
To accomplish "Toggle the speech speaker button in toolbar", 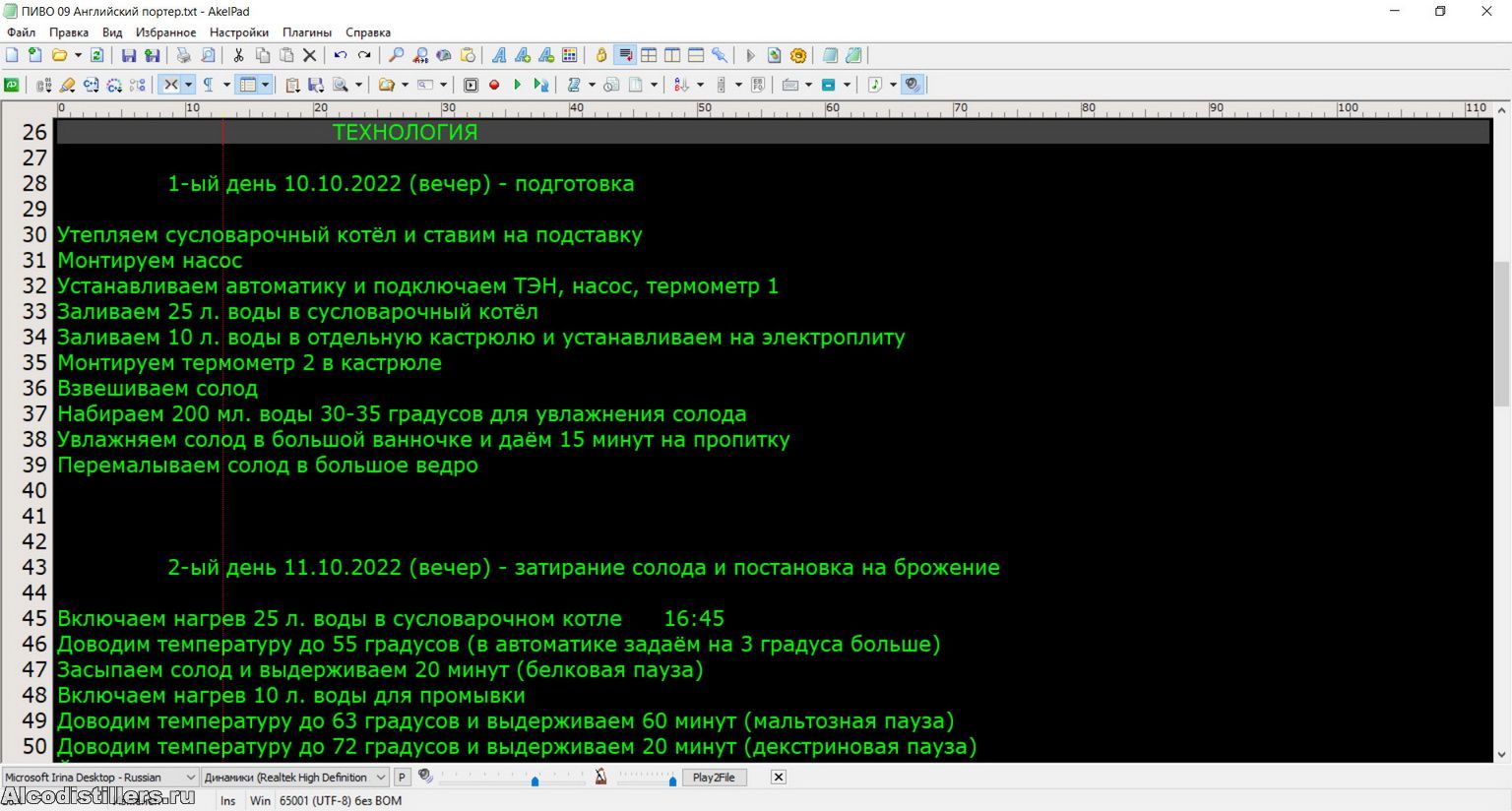I will pos(913,86).
